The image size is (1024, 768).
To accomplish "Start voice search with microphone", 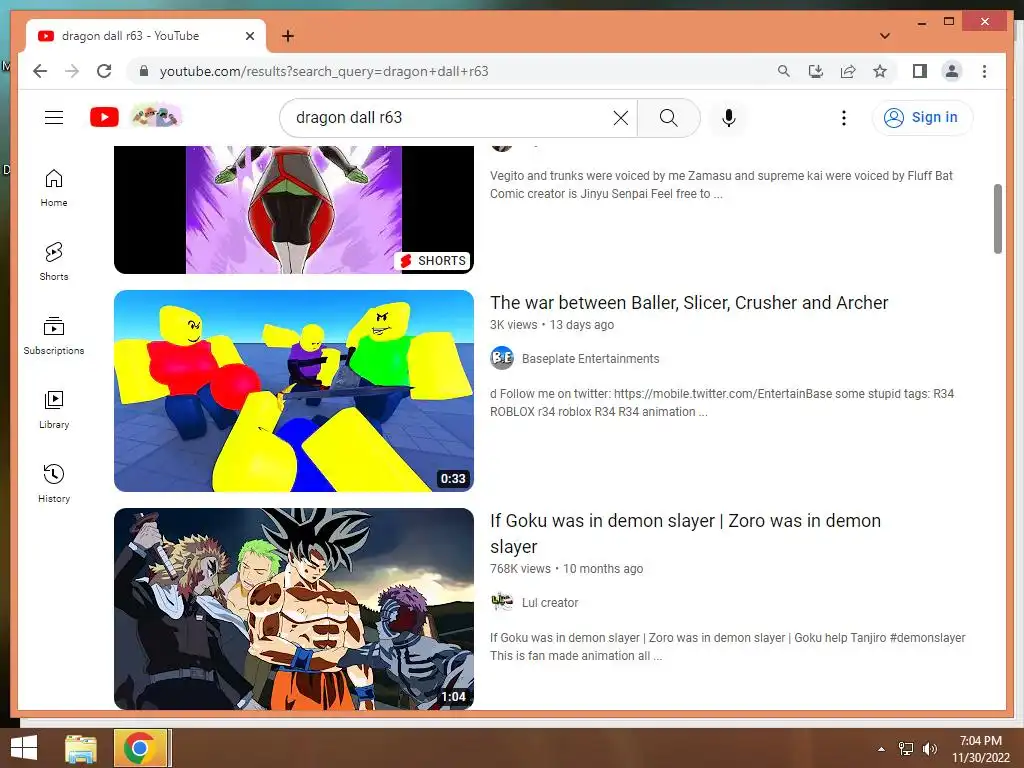I will (729, 118).
